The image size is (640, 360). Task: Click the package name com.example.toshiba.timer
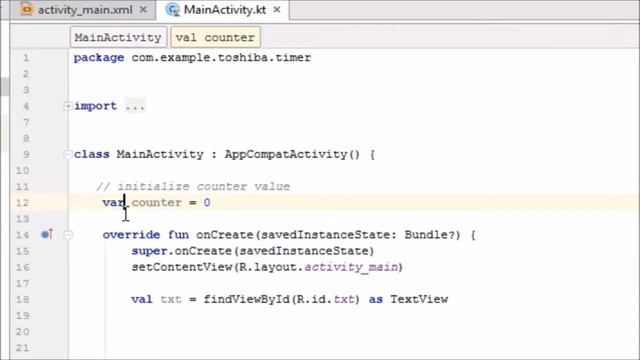tap(221, 58)
